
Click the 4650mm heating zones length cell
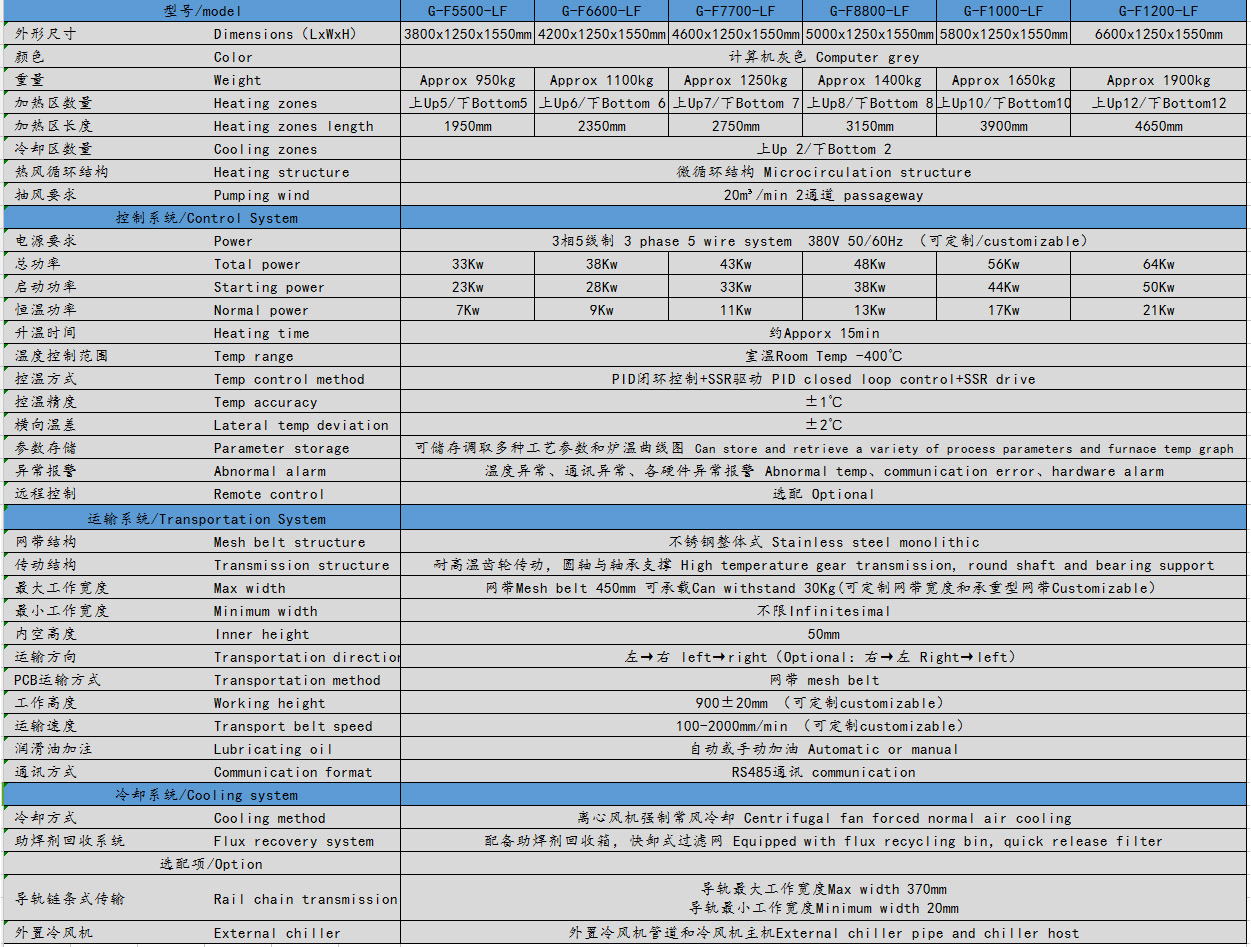1158,126
